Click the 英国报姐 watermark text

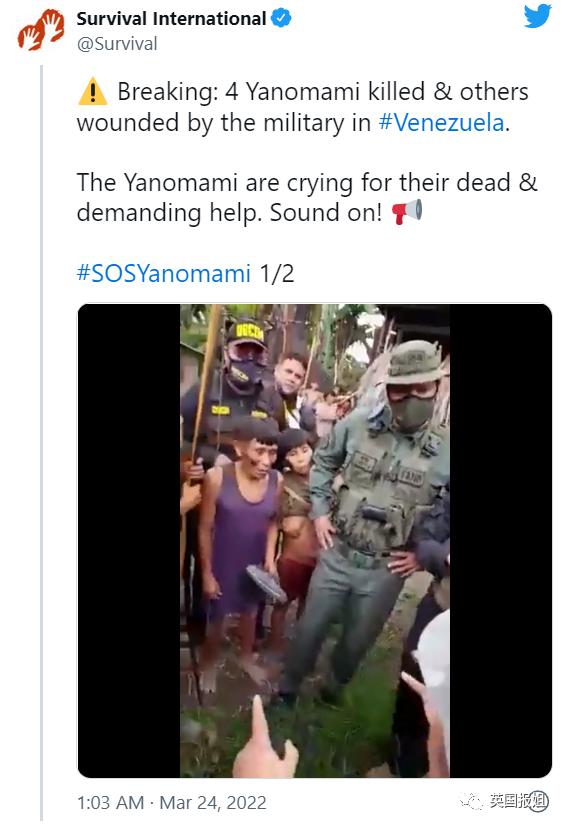pos(519,801)
